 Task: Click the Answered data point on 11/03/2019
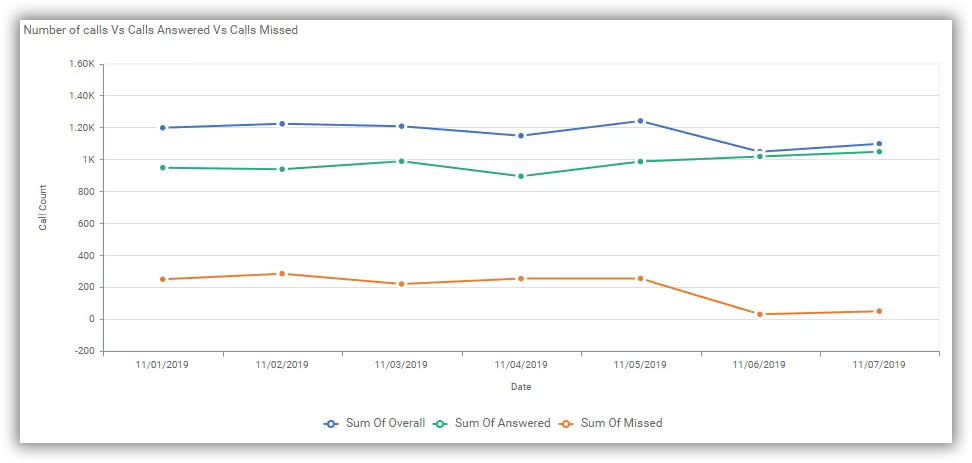[401, 161]
